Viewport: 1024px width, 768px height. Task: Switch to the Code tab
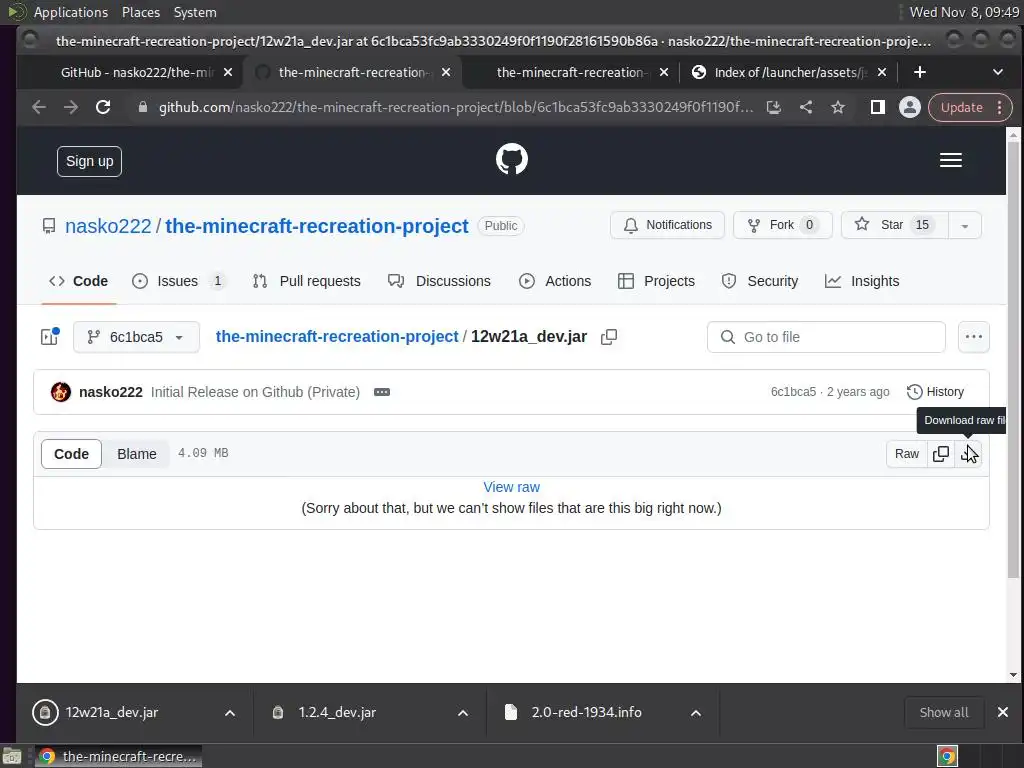tap(78, 281)
